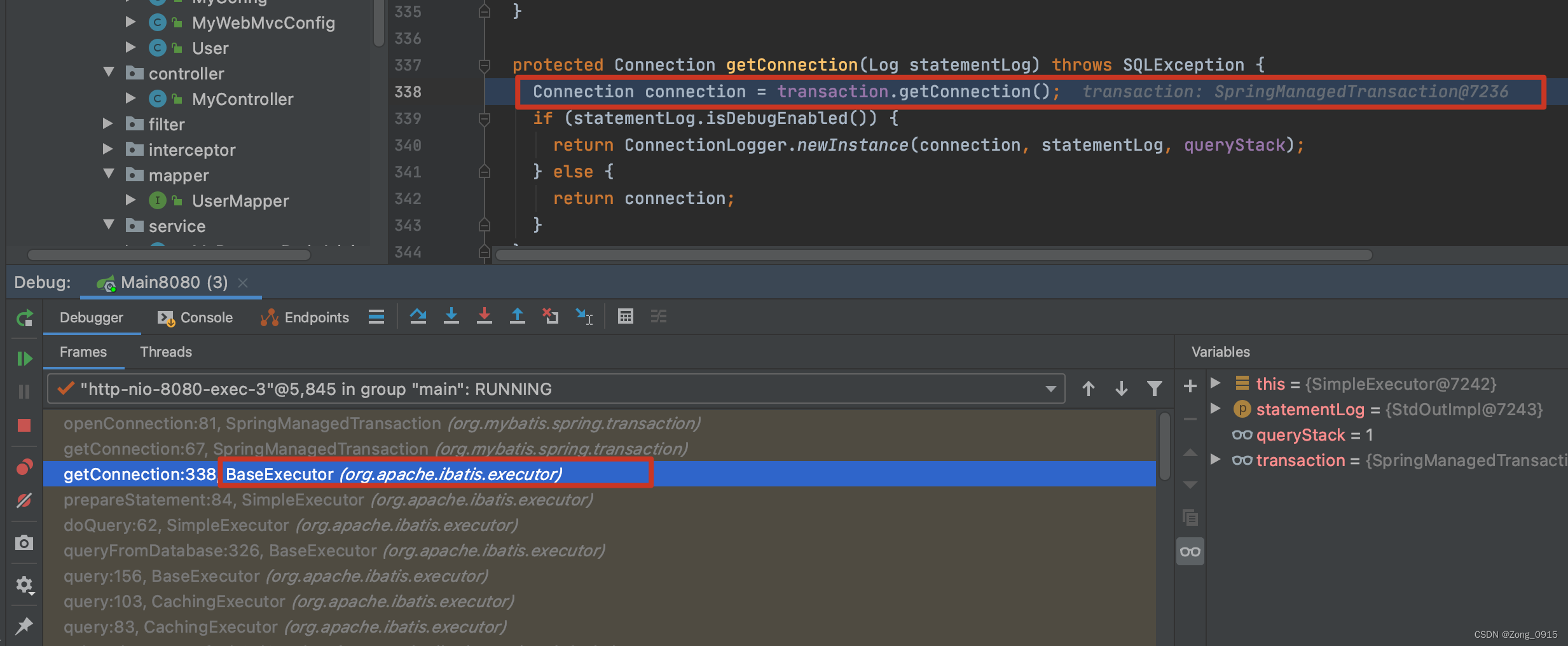
Task: Expand the transaction variable
Action: click(1215, 460)
